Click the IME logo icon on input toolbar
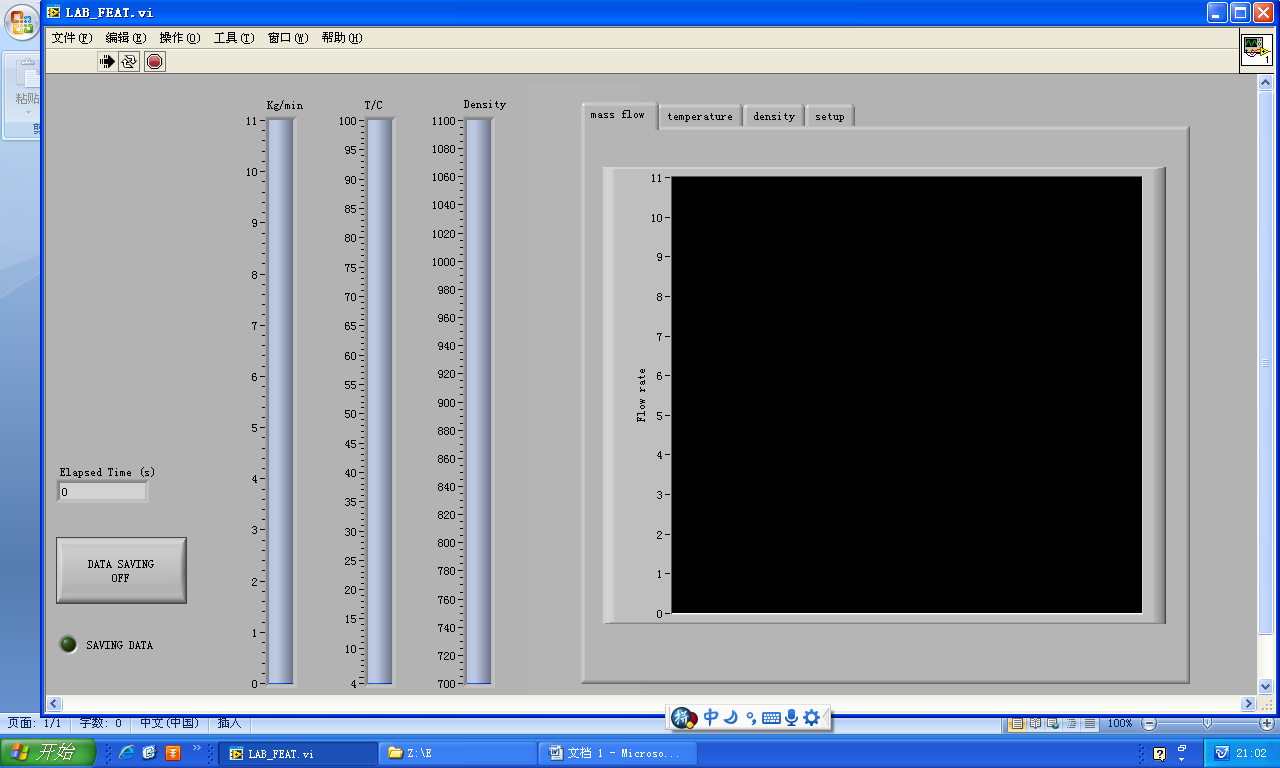 point(684,717)
